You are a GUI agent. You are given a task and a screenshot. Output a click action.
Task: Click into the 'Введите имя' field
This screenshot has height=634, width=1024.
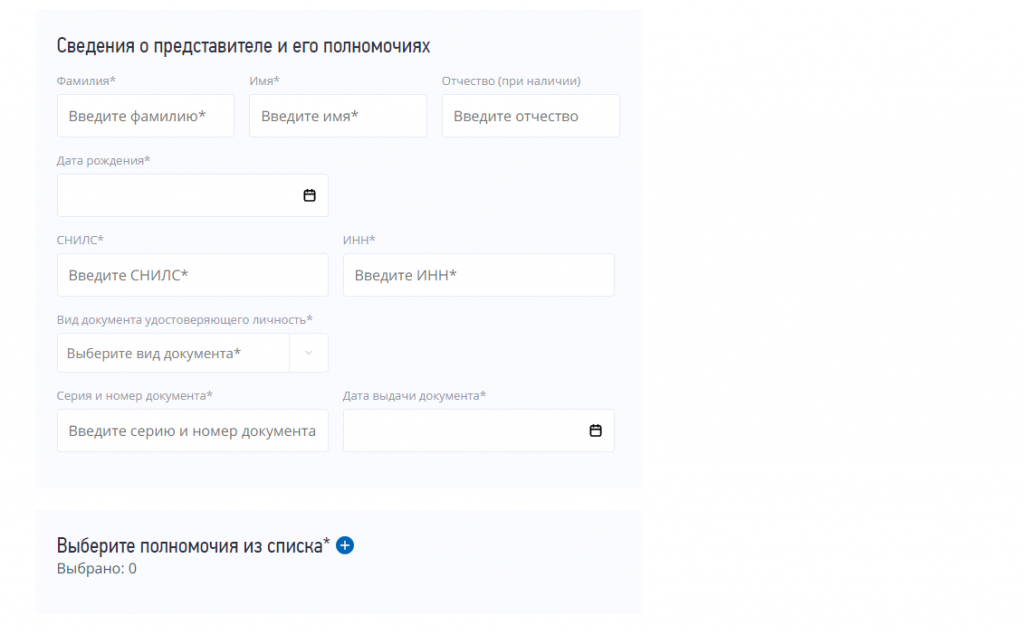337,116
